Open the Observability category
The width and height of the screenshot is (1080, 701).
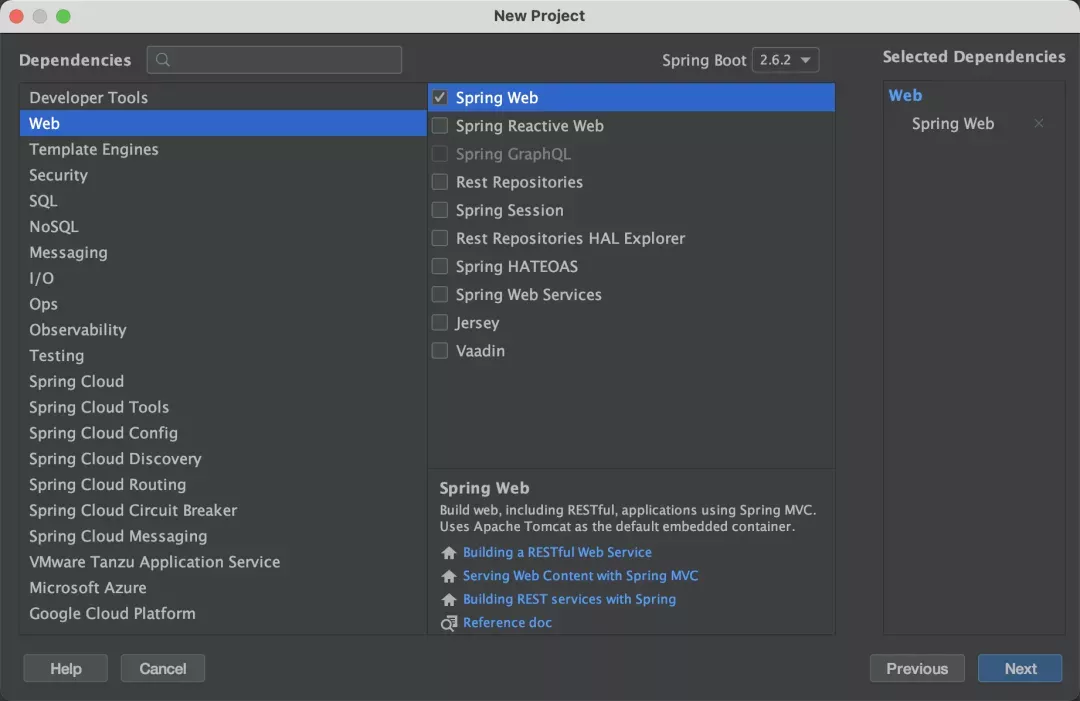[223, 330]
